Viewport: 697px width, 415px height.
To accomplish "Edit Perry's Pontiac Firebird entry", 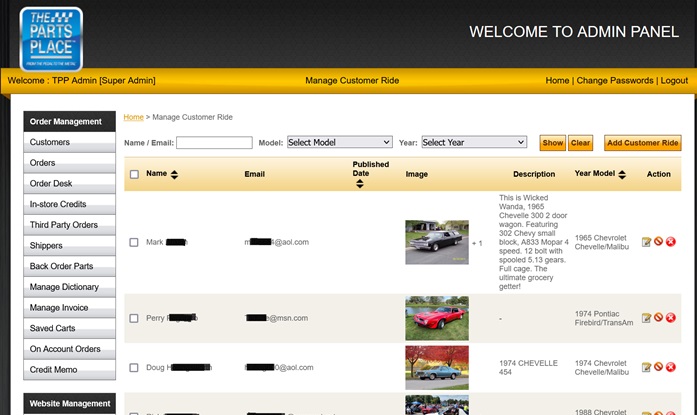I will [x=646, y=318].
